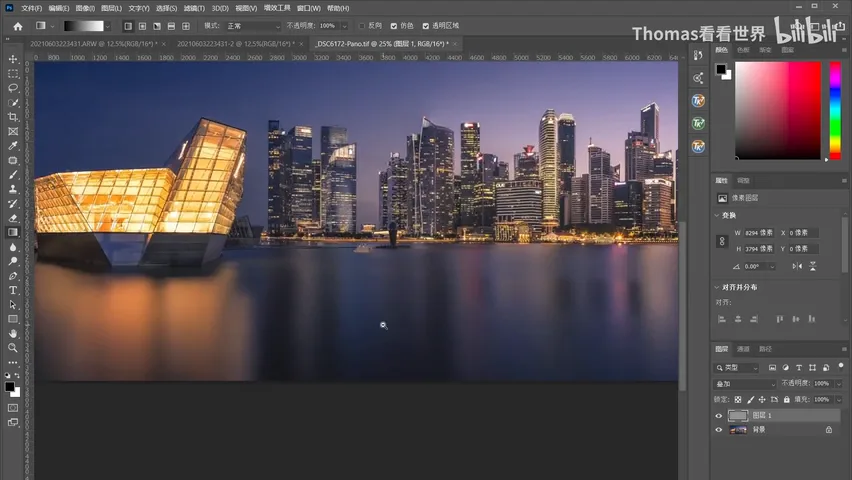Select the Lasso tool
The image size is (852, 480).
coord(13,88)
